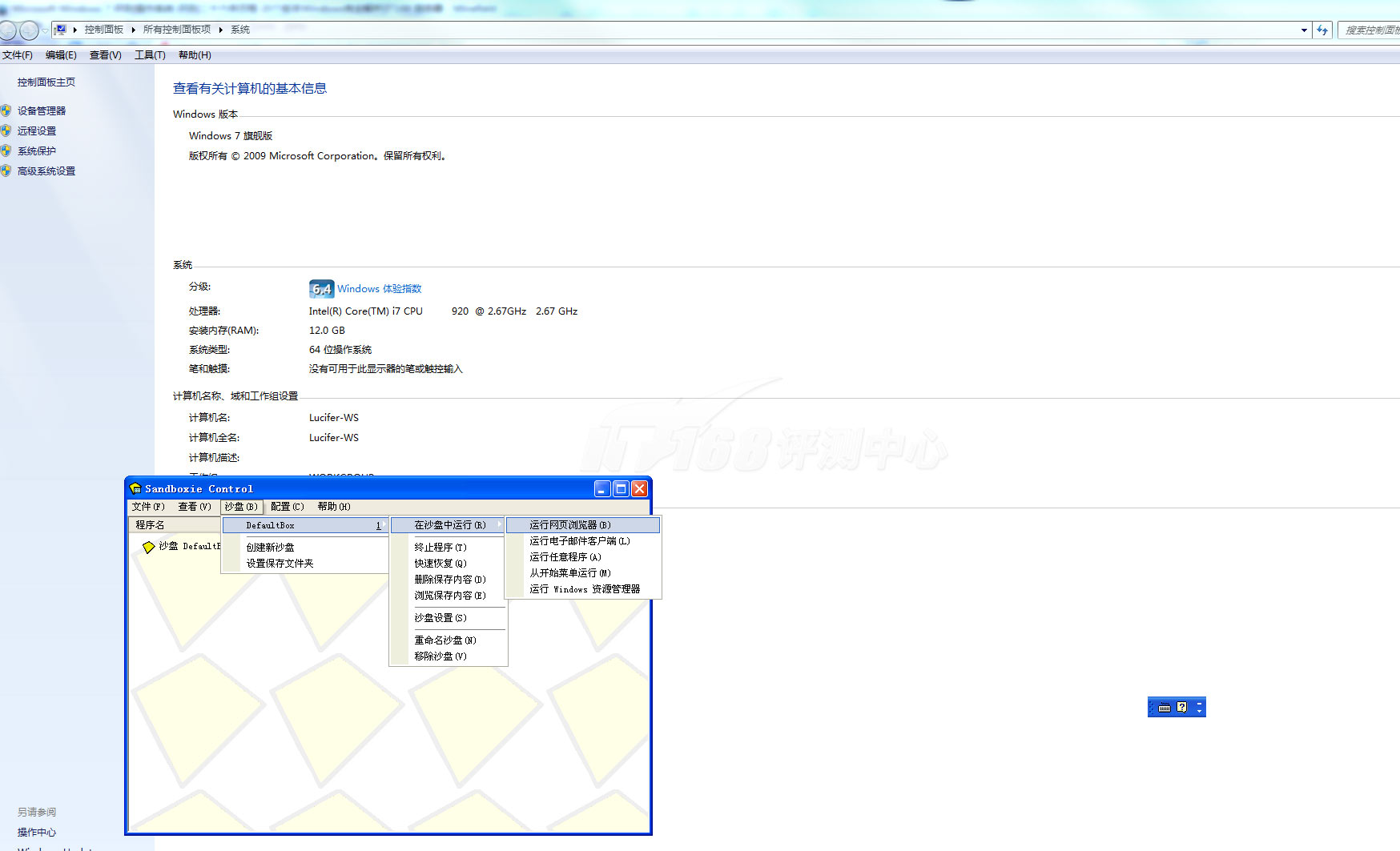Expand the 所有控制面板项 breadcrumb arrow
This screenshot has width=1400, height=851.
pos(221,30)
